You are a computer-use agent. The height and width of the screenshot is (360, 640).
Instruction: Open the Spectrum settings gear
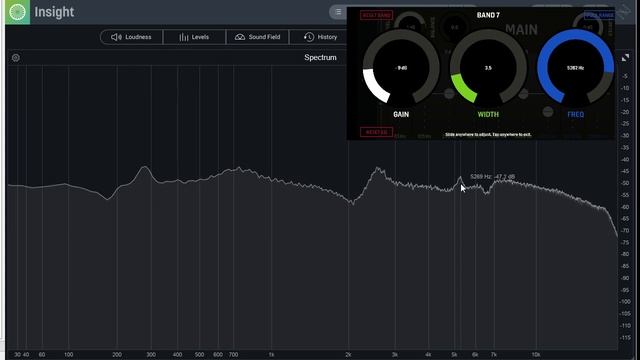(16, 58)
